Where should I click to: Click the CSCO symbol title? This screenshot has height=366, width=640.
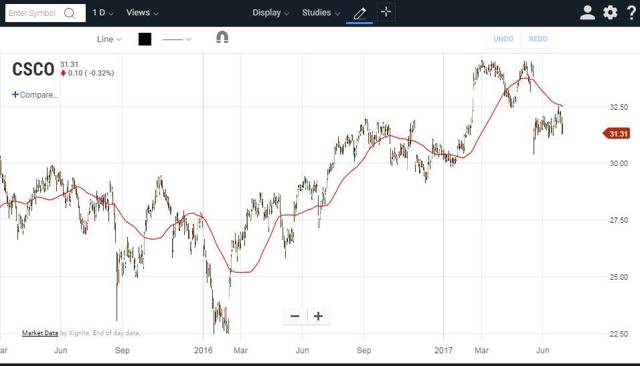[33, 69]
